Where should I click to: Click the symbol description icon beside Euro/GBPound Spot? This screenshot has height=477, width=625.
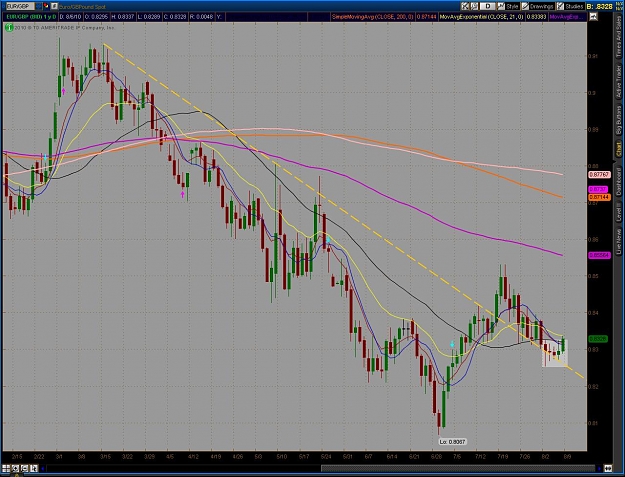[x=55, y=6]
